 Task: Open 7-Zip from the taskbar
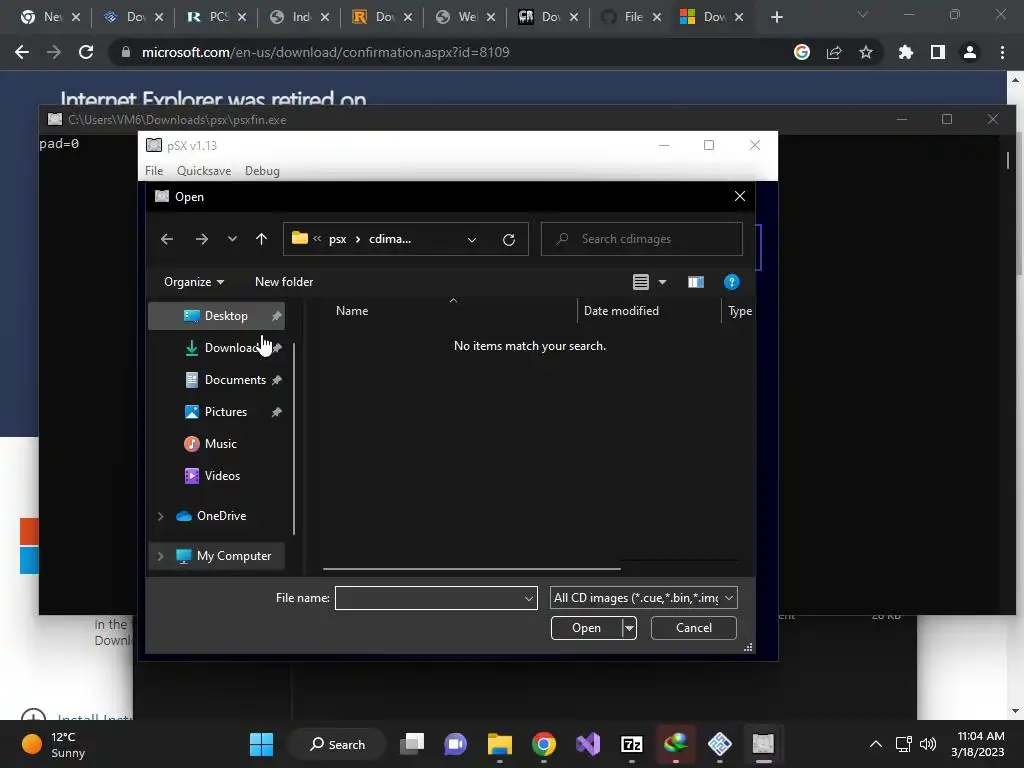tap(632, 744)
